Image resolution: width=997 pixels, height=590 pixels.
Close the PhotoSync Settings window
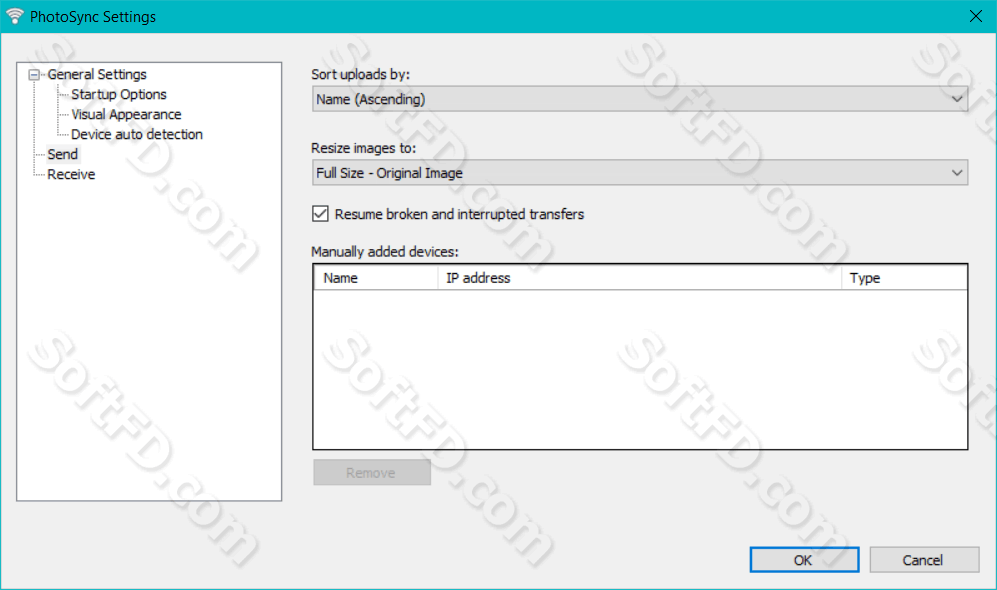(x=975, y=17)
